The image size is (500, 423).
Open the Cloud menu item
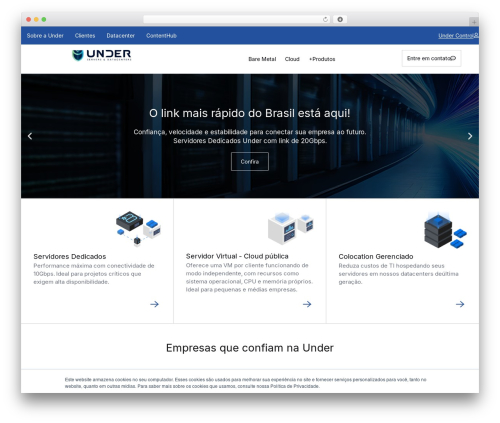tap(292, 59)
